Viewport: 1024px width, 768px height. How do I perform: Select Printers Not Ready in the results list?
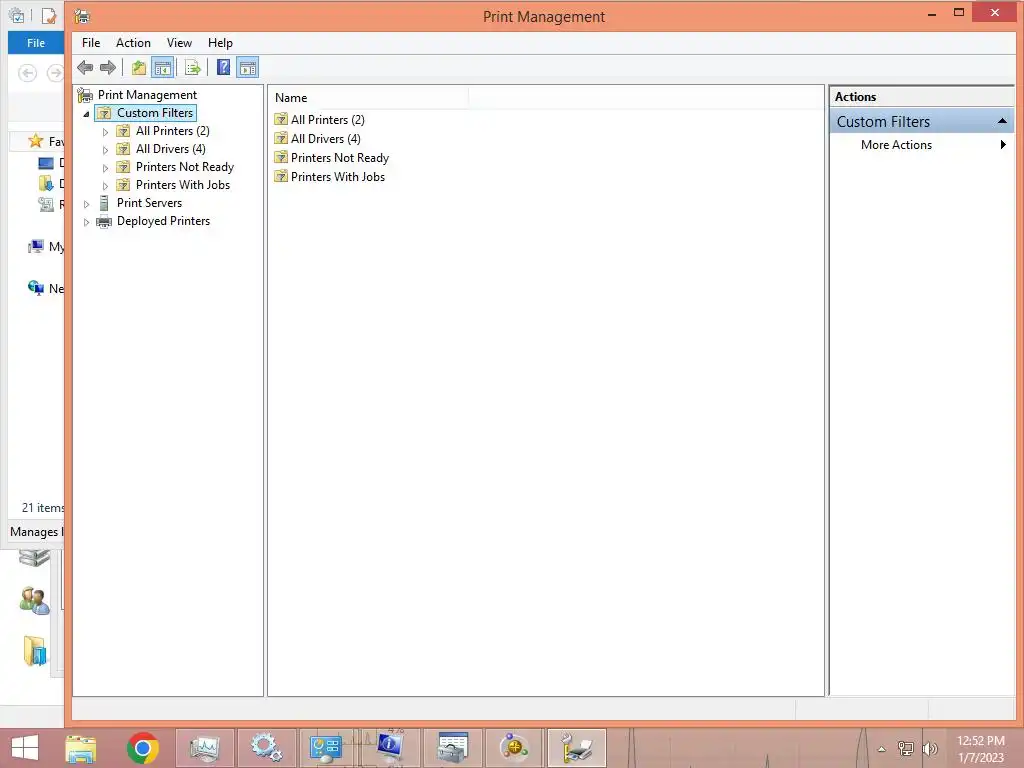pyautogui.click(x=340, y=157)
